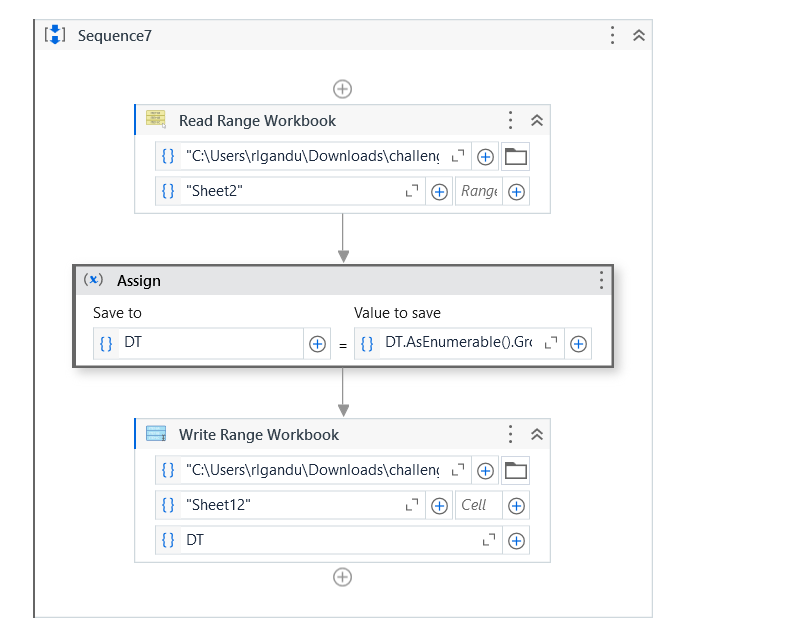The height and width of the screenshot is (640, 805).
Task: Collapse the Write Range Workbook activity
Action: tap(536, 435)
